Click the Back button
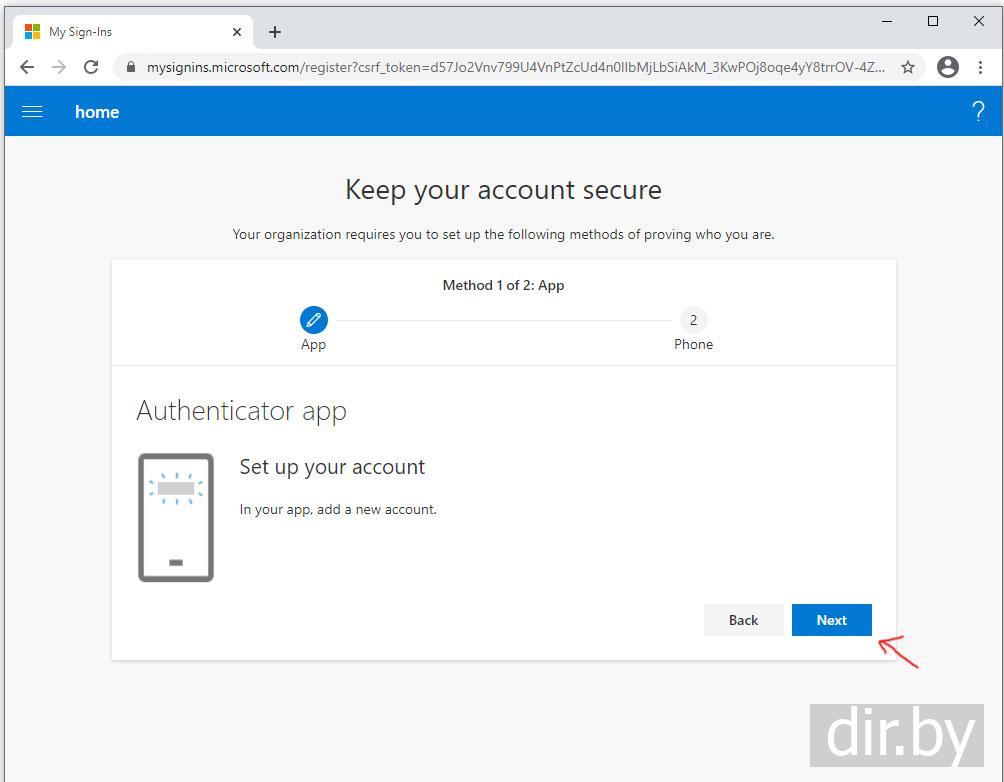 743,620
